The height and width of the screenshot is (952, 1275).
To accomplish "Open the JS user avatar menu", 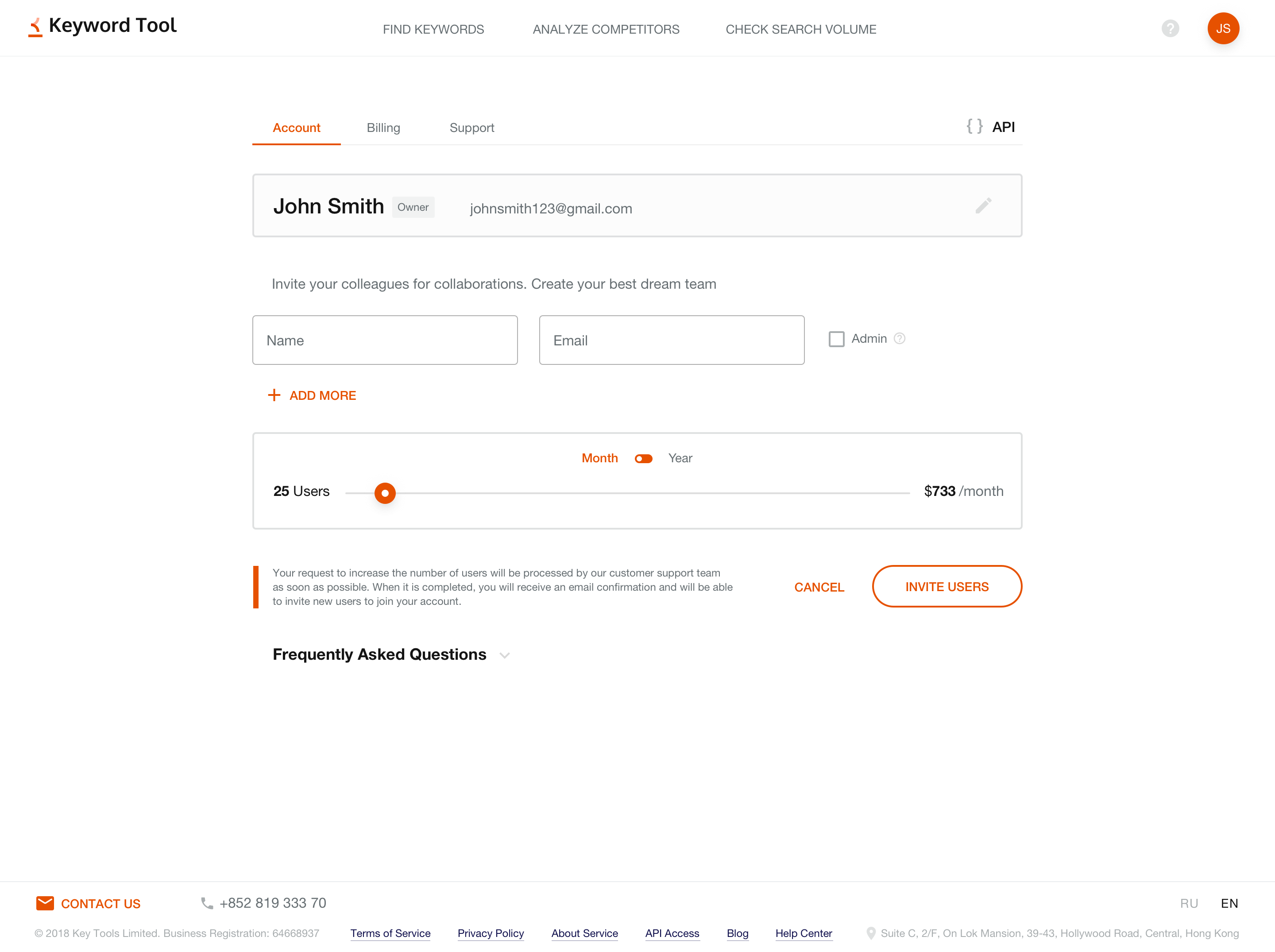I will pyautogui.click(x=1223, y=28).
